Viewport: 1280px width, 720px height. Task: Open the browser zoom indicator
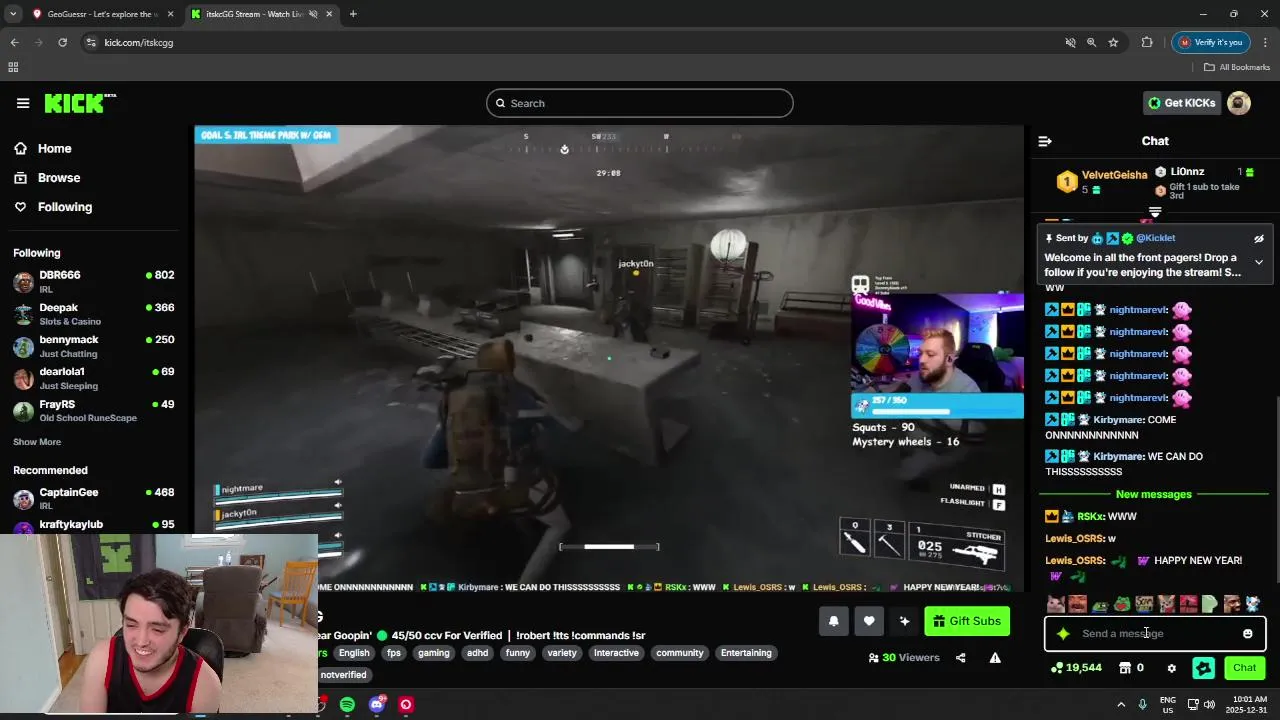tap(1091, 42)
